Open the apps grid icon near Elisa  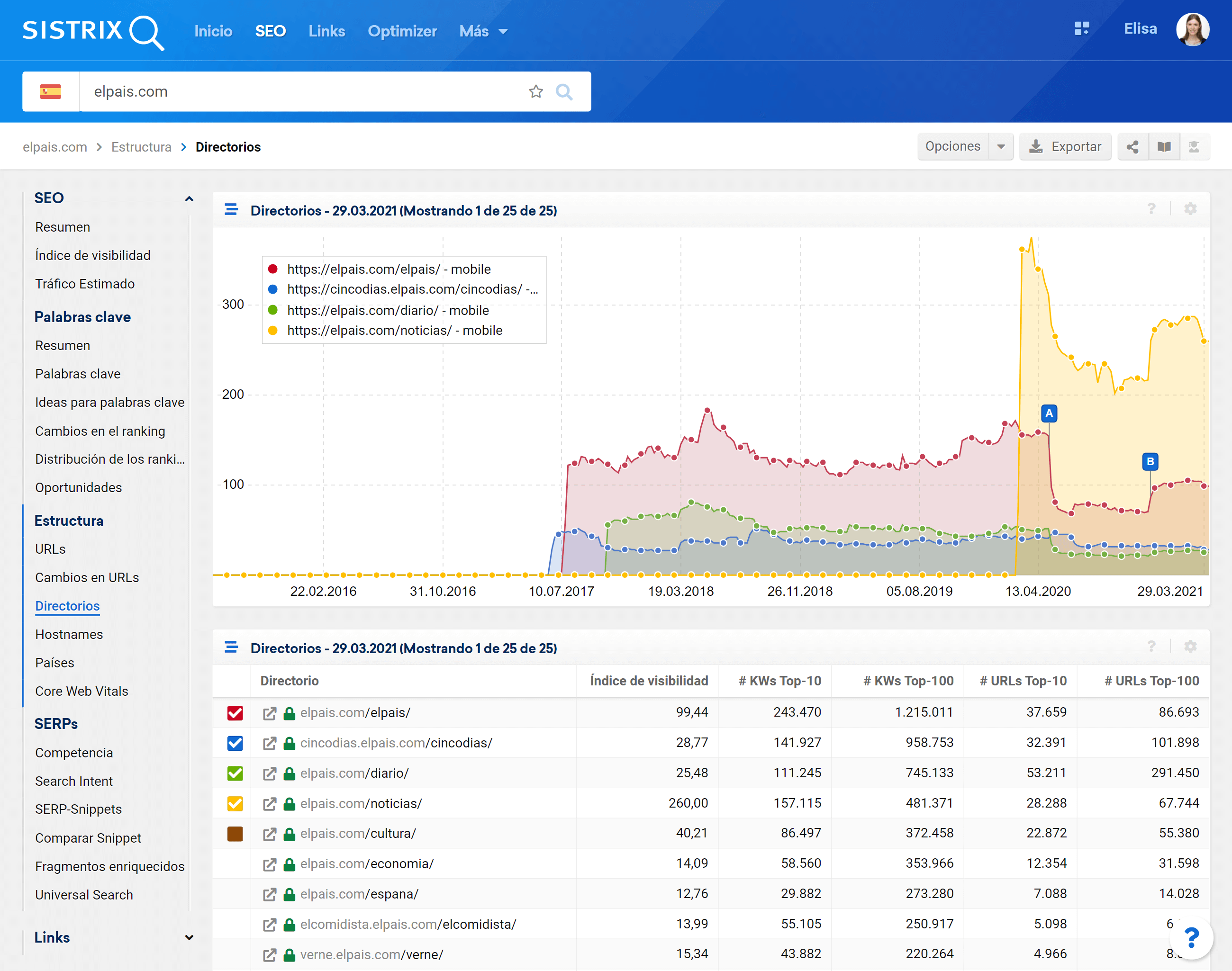[x=1081, y=28]
